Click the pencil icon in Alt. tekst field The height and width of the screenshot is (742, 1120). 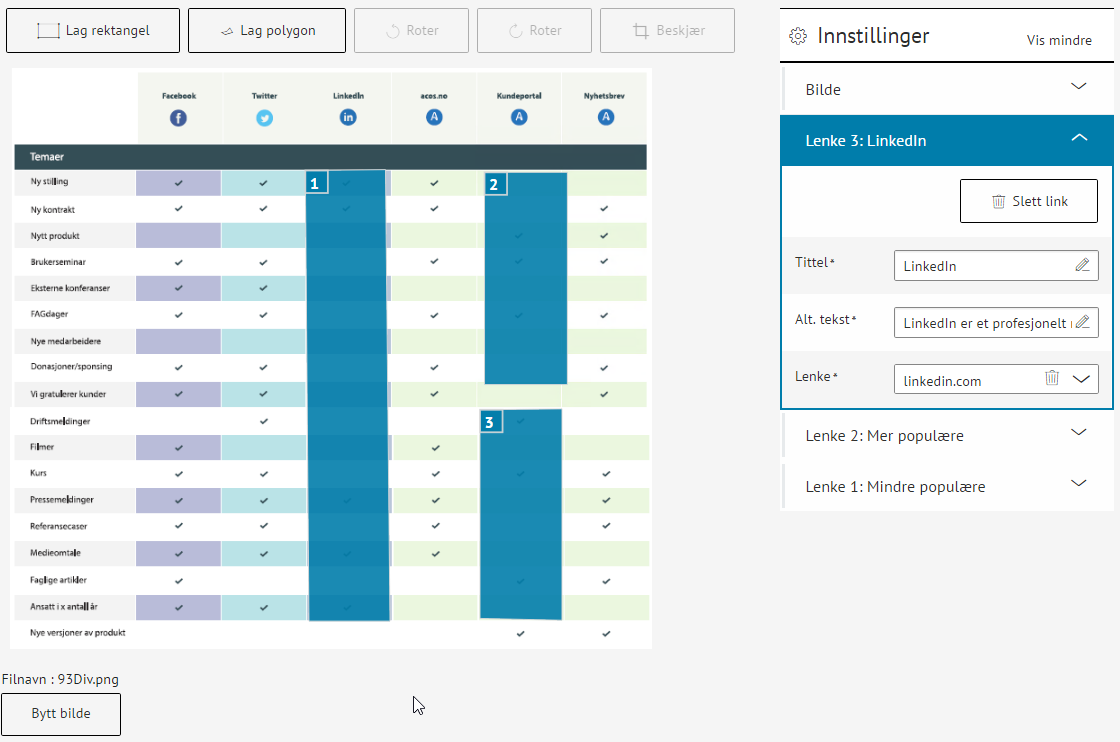[x=1082, y=323]
